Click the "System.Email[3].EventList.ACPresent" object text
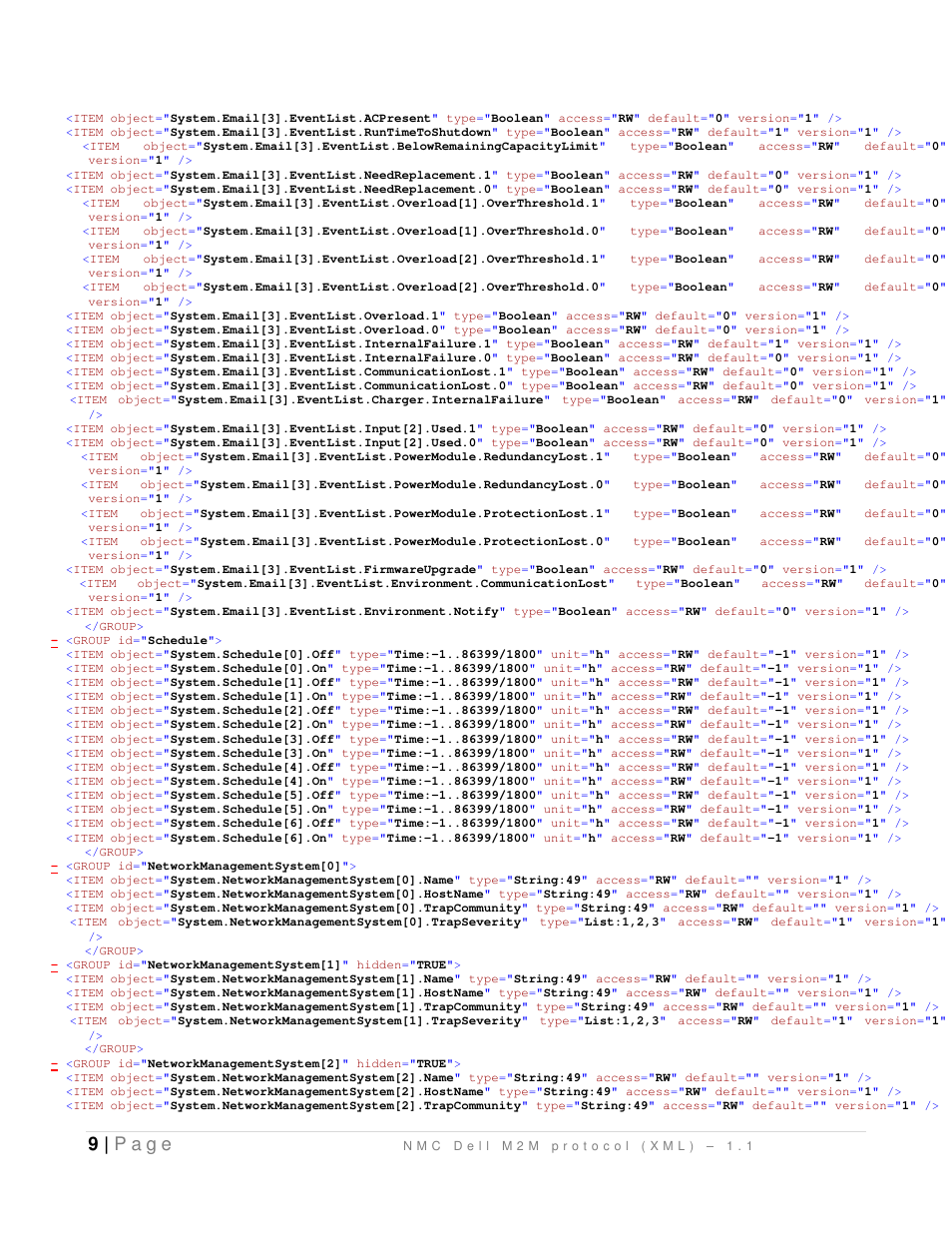The height and width of the screenshot is (1233, 952). pos(301,118)
